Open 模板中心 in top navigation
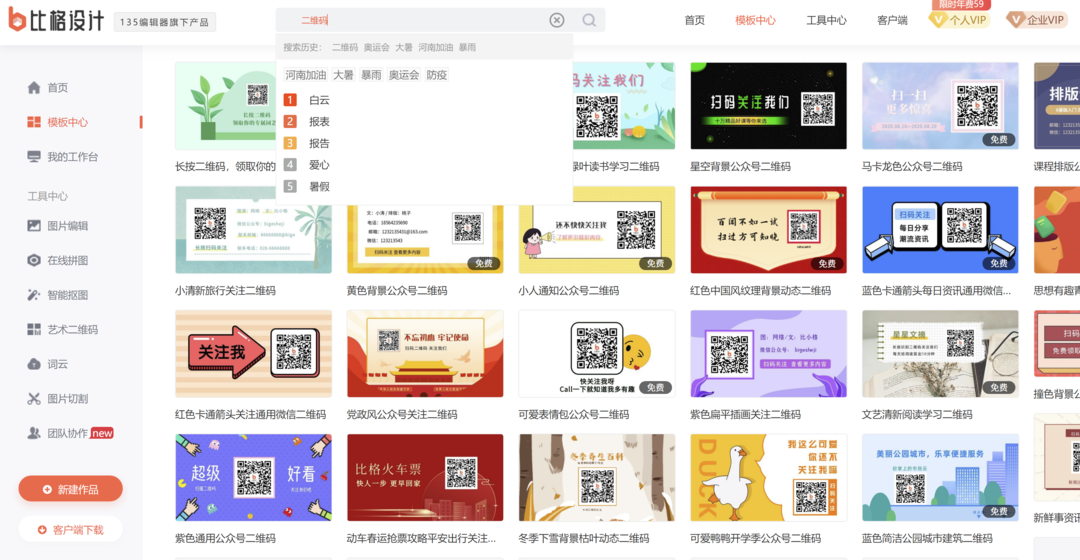The height and width of the screenshot is (560, 1080). tap(755, 20)
